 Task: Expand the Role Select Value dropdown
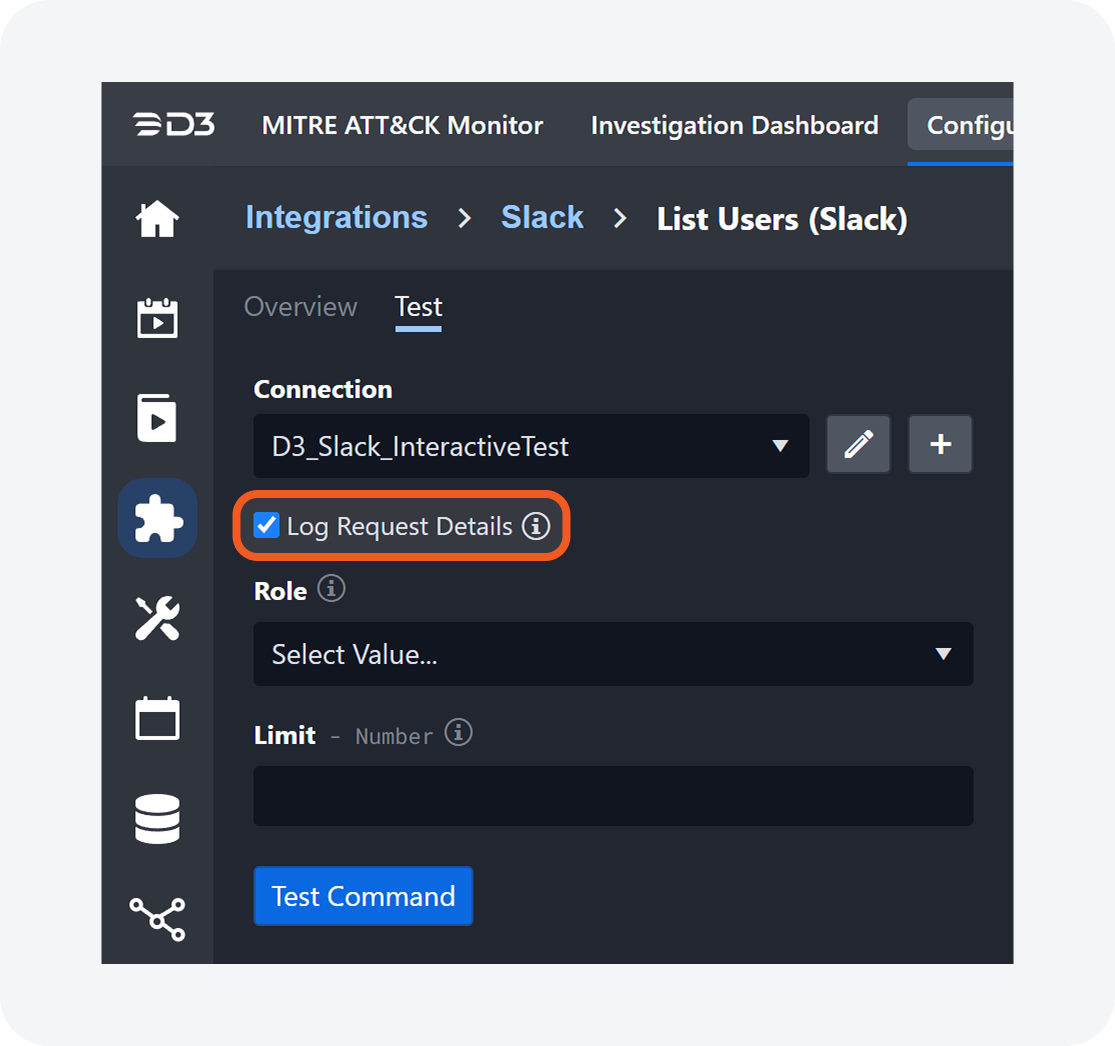(x=612, y=654)
